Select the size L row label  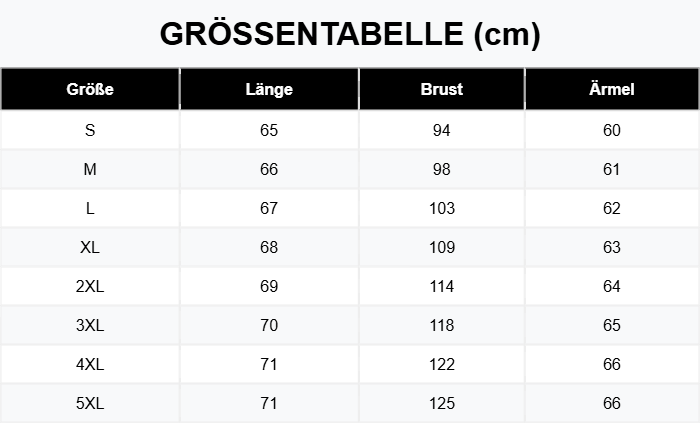coord(90,209)
